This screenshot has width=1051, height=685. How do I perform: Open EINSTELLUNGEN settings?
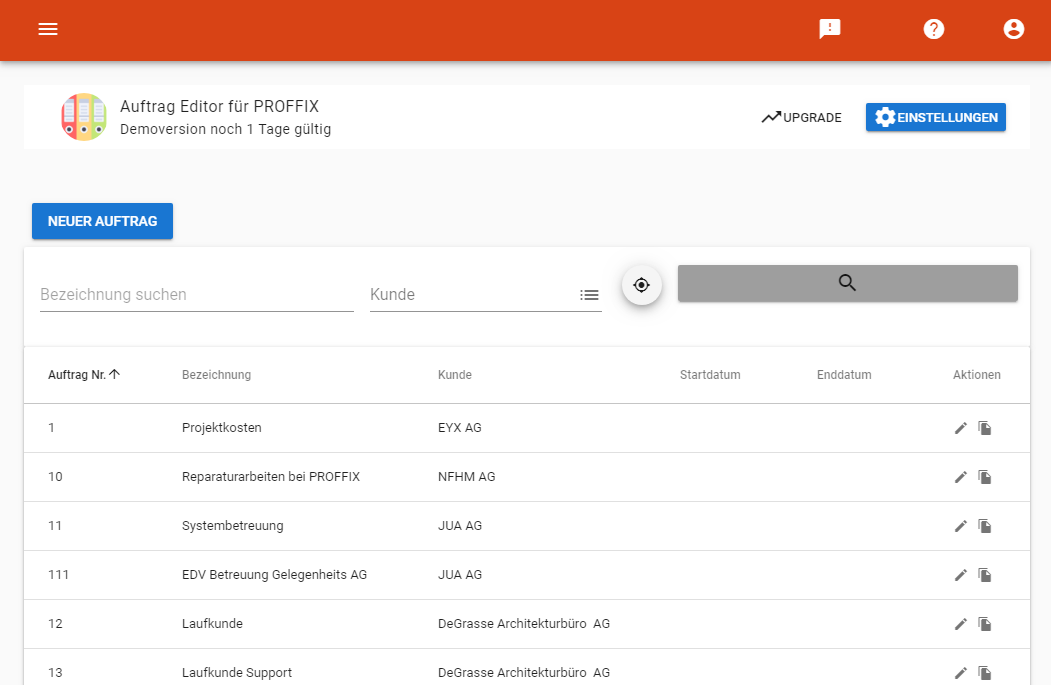[x=935, y=116]
